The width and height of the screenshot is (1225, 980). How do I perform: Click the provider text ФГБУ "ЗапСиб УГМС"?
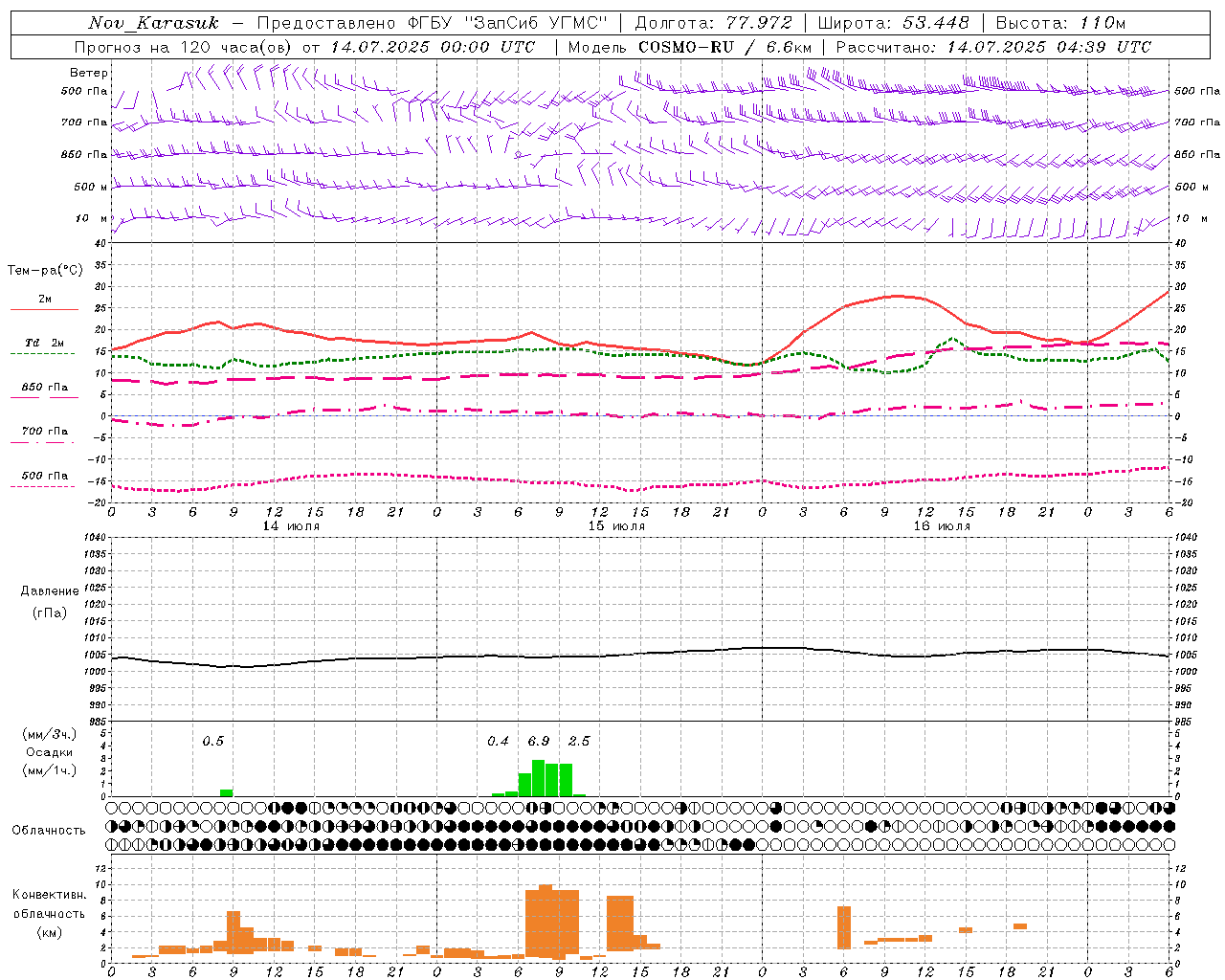tap(508, 23)
